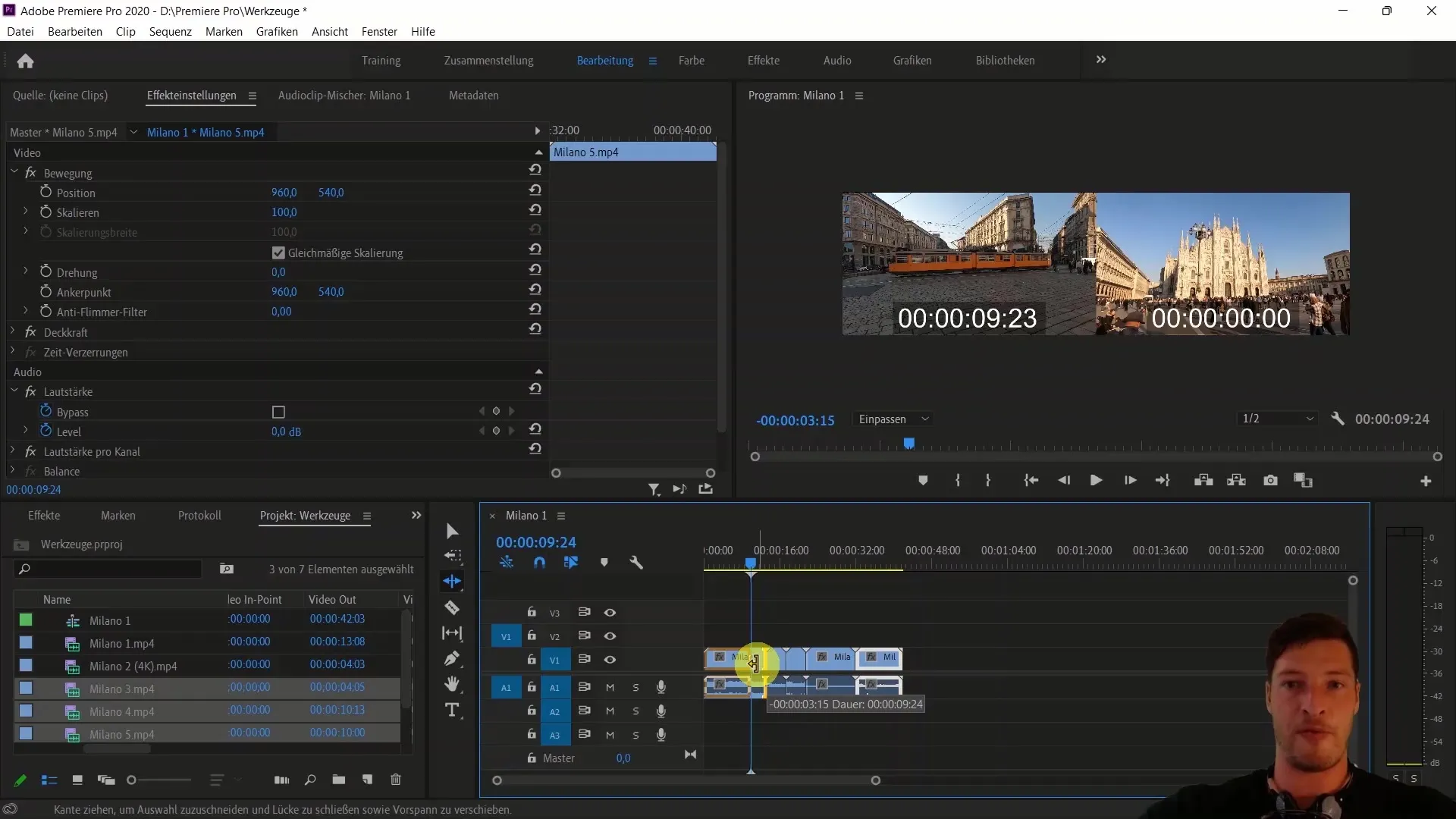Select the Hand tool
Image resolution: width=1456 pixels, height=819 pixels.
[x=452, y=684]
